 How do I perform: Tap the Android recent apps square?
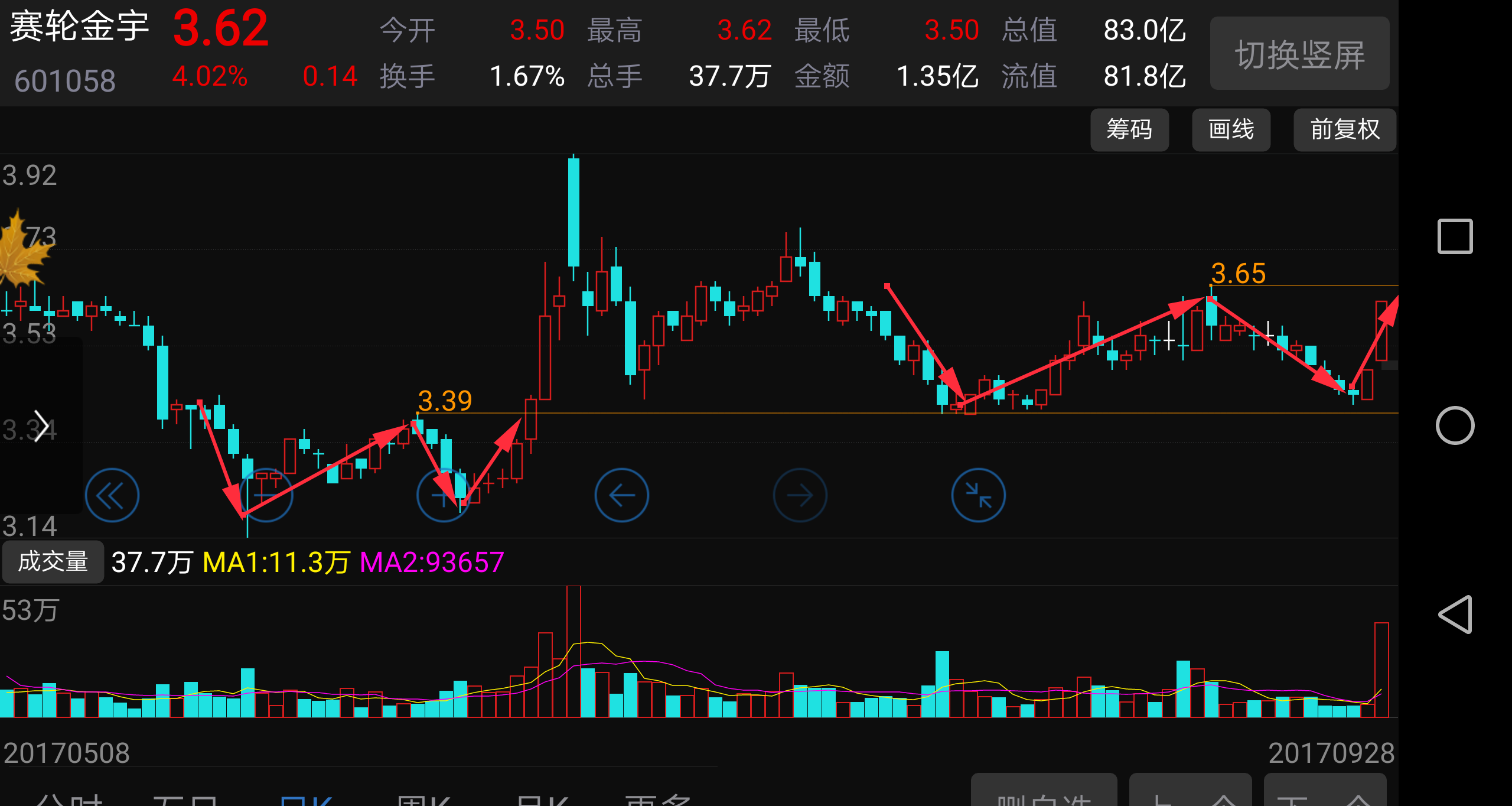point(1455,236)
